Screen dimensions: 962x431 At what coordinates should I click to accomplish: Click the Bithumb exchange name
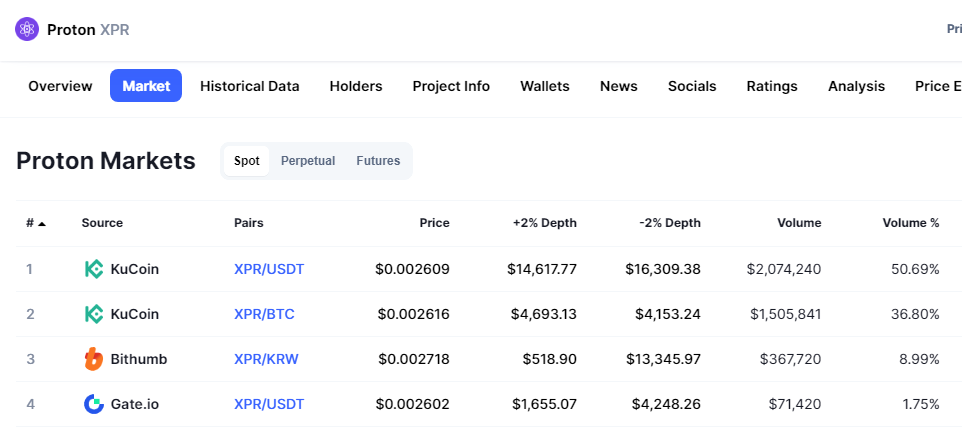pyautogui.click(x=139, y=359)
